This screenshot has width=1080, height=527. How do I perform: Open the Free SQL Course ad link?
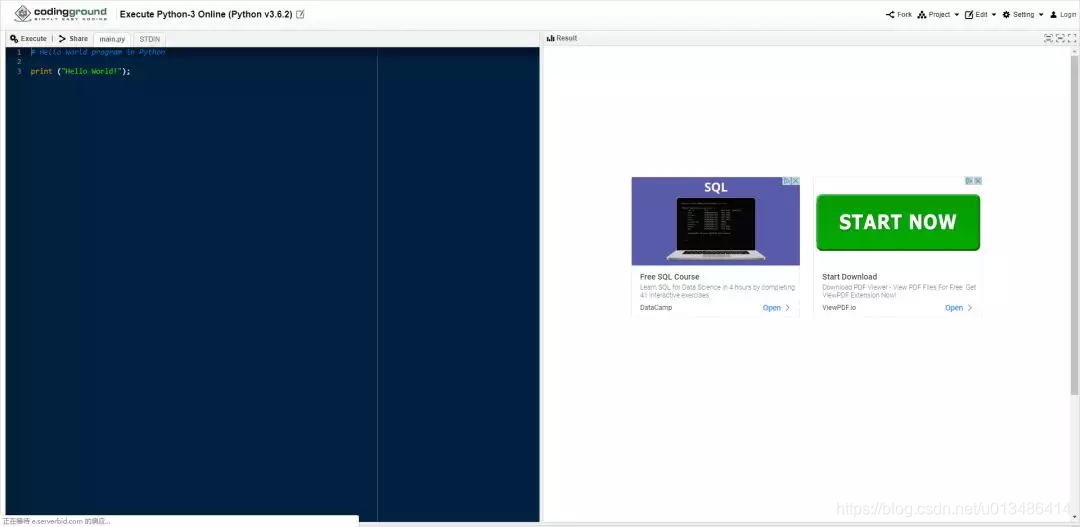click(669, 277)
